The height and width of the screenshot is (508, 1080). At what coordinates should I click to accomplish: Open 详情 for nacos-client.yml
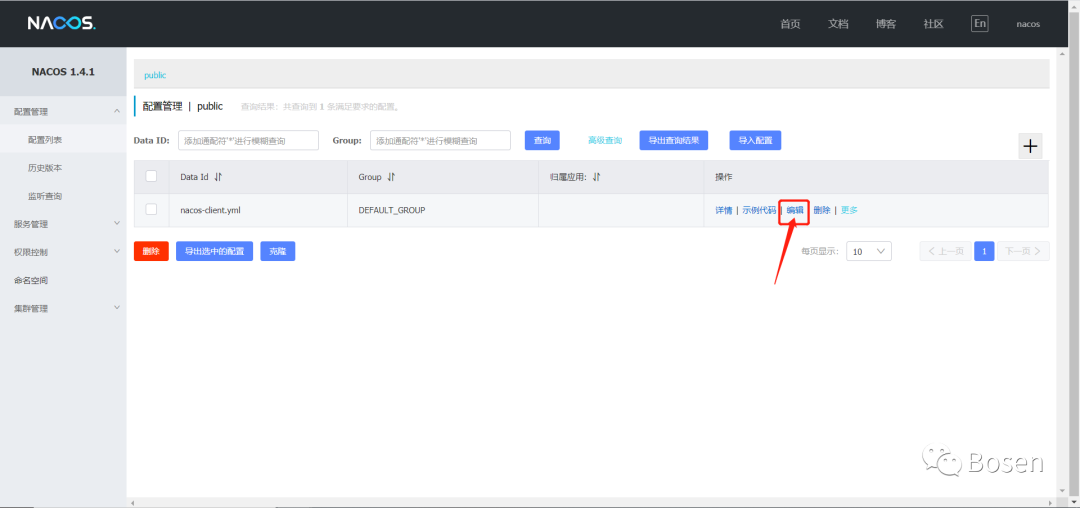point(724,210)
